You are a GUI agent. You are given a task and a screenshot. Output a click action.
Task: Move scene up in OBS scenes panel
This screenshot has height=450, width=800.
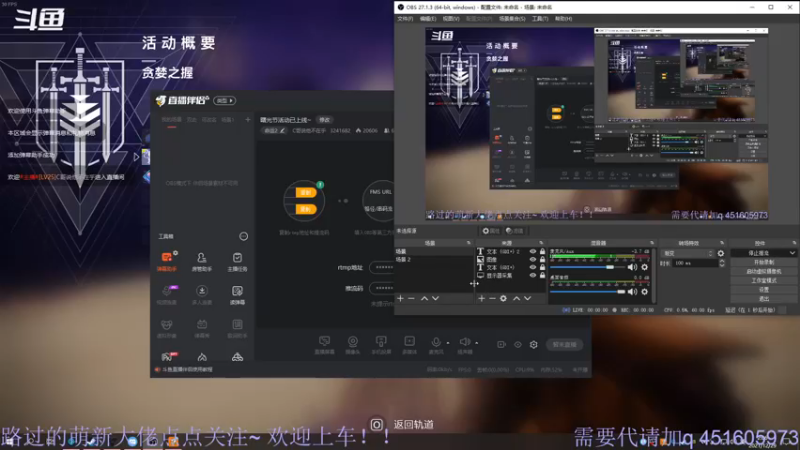click(424, 298)
